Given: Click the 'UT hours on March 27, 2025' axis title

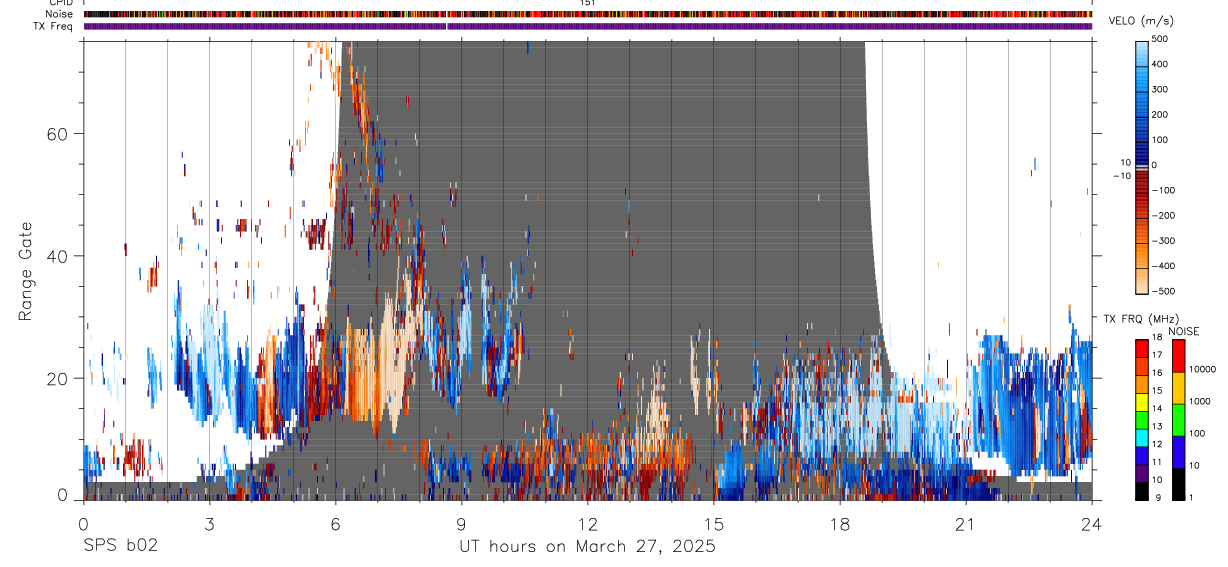Looking at the screenshot, I should coord(587,547).
